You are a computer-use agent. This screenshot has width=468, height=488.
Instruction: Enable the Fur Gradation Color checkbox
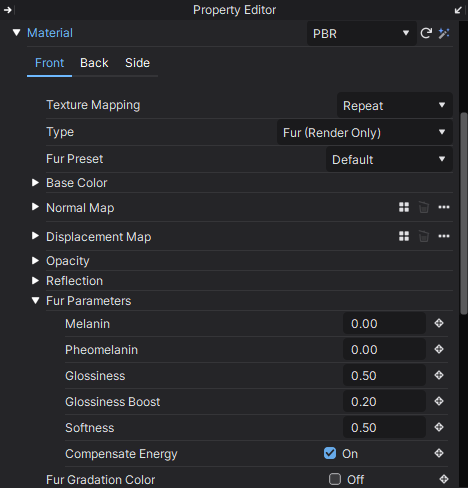(335, 479)
